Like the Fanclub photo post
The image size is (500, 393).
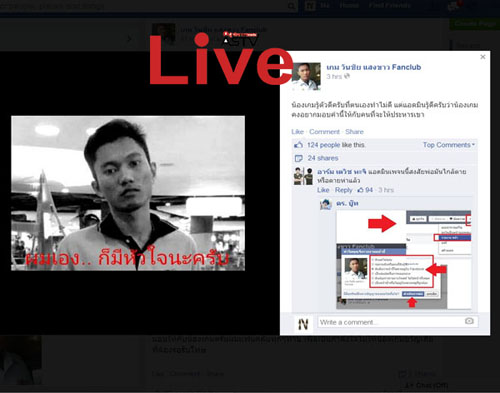click(x=297, y=132)
